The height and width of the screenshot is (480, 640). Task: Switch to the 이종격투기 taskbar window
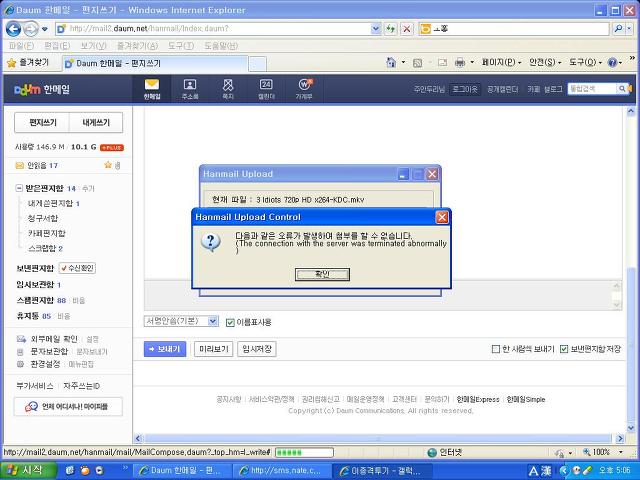383,471
